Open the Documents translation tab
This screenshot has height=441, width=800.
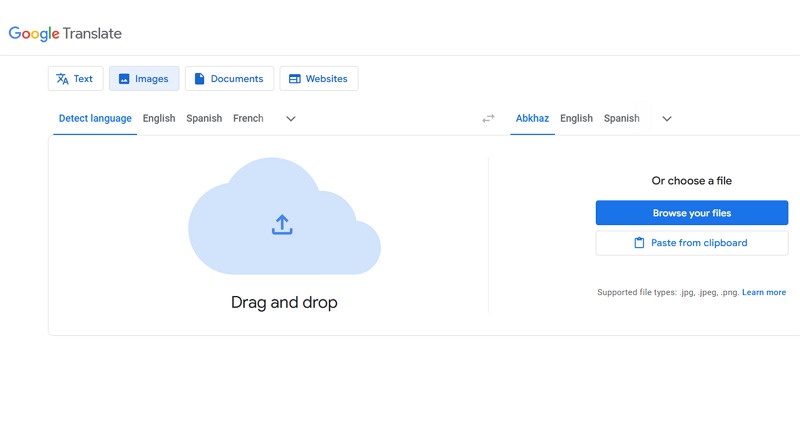[229, 79]
